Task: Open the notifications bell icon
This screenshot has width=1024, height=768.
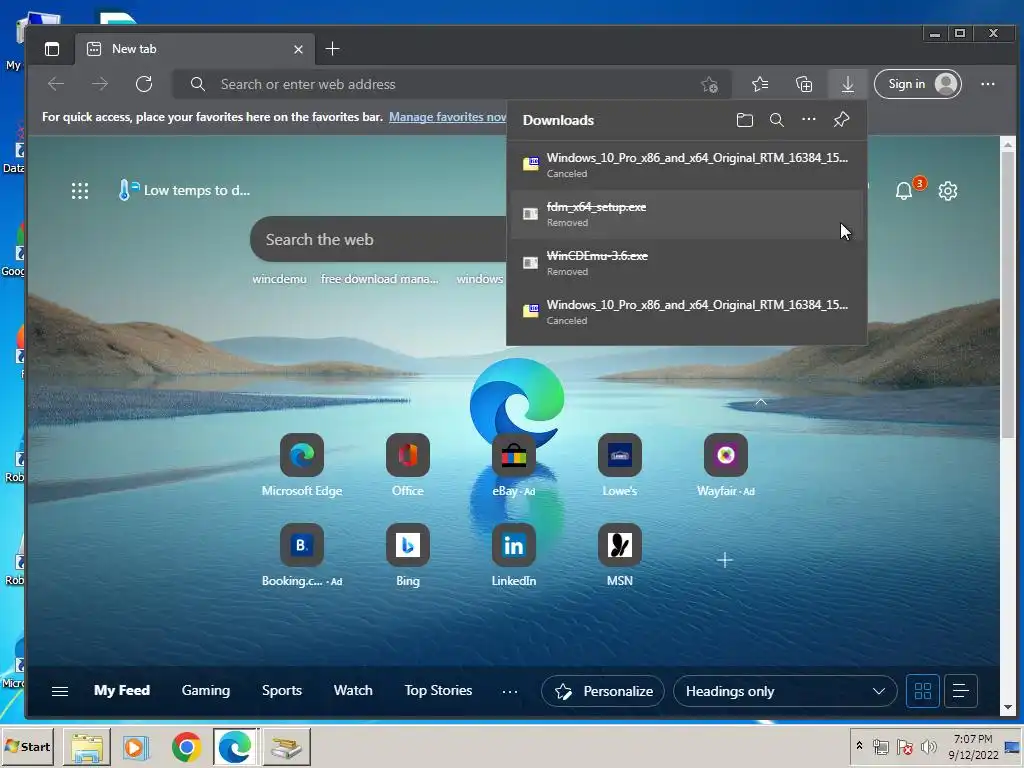Action: click(x=904, y=191)
